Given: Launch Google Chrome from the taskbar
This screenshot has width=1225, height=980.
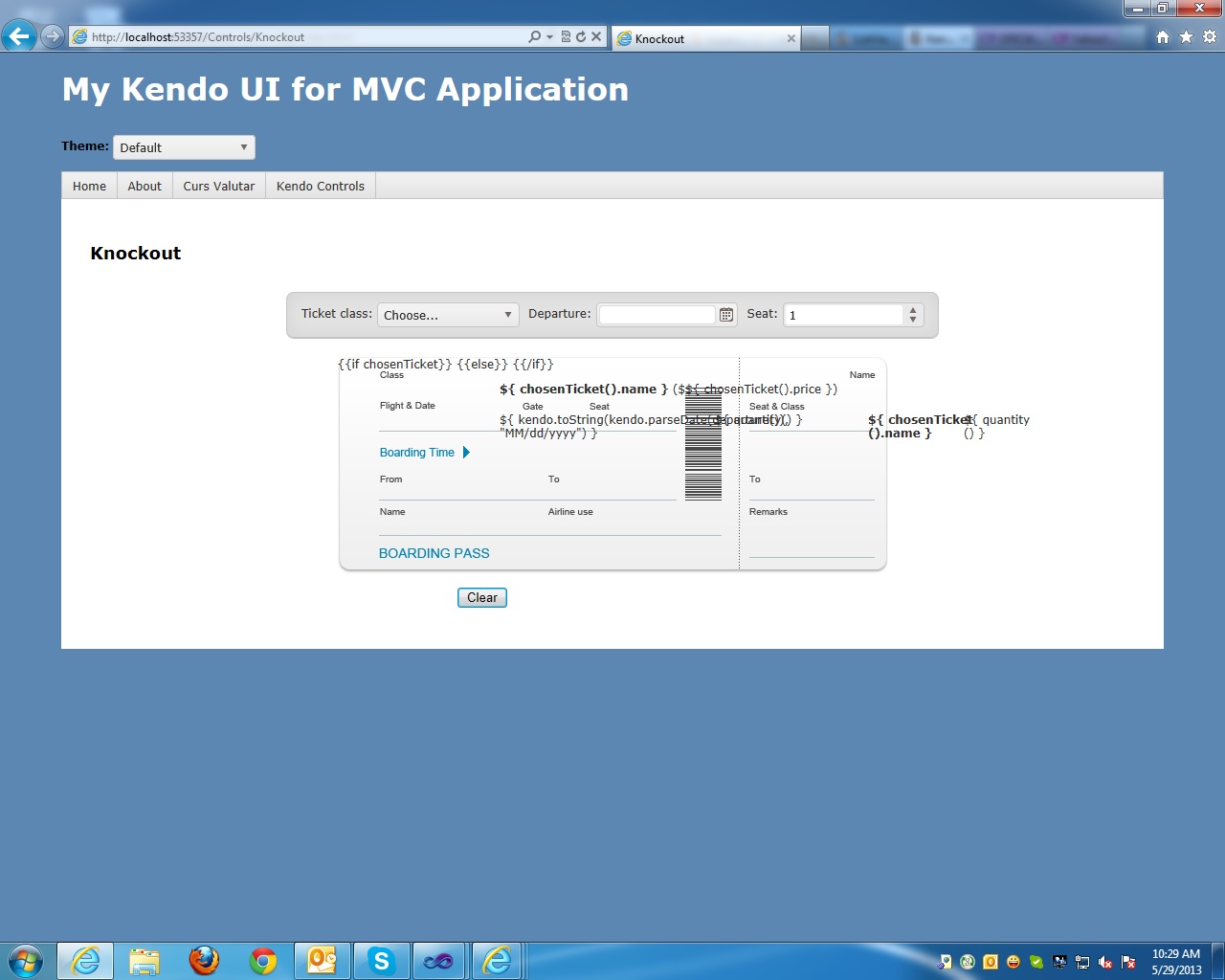Looking at the screenshot, I should [263, 961].
